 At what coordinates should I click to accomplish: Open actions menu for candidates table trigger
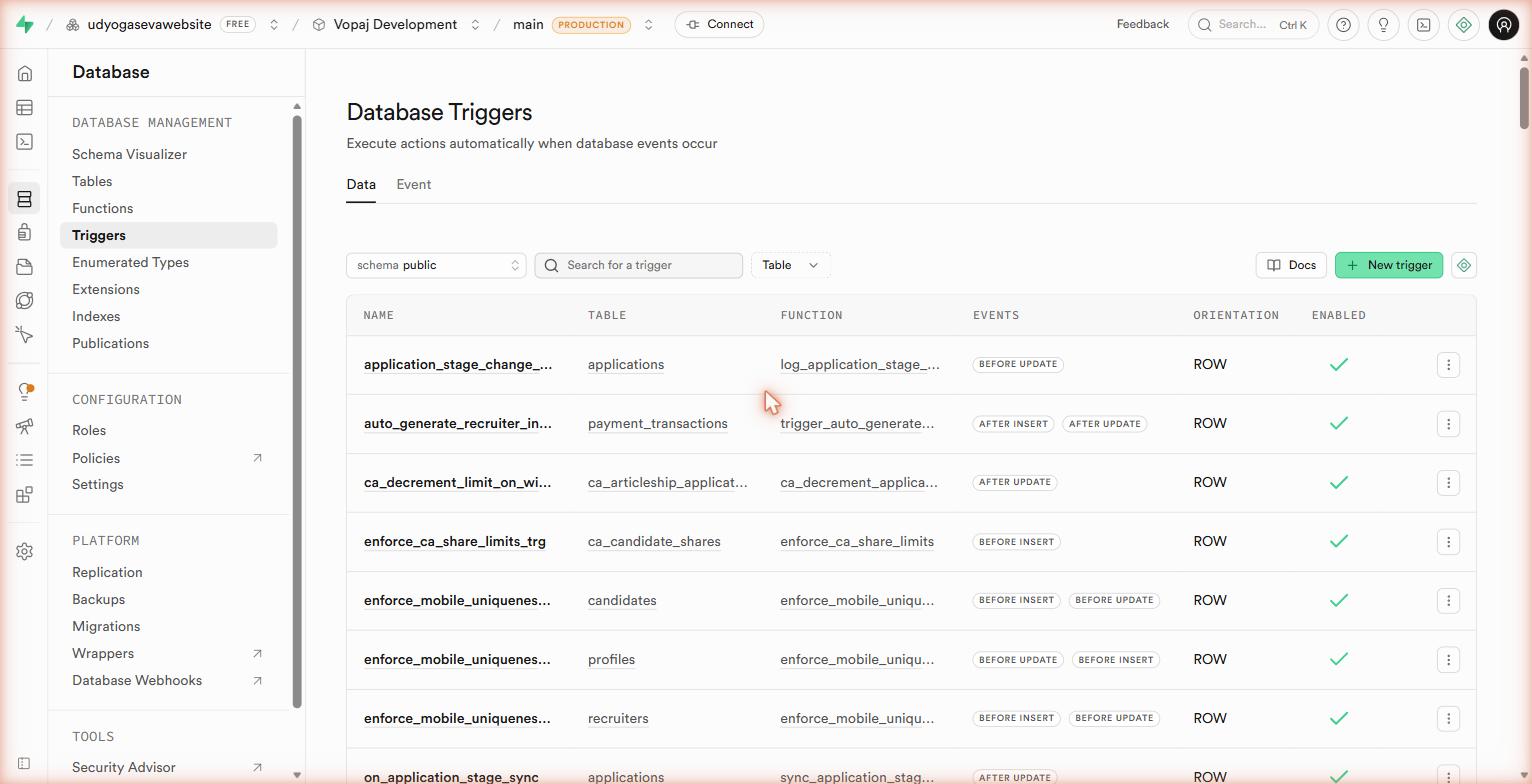(x=1449, y=601)
